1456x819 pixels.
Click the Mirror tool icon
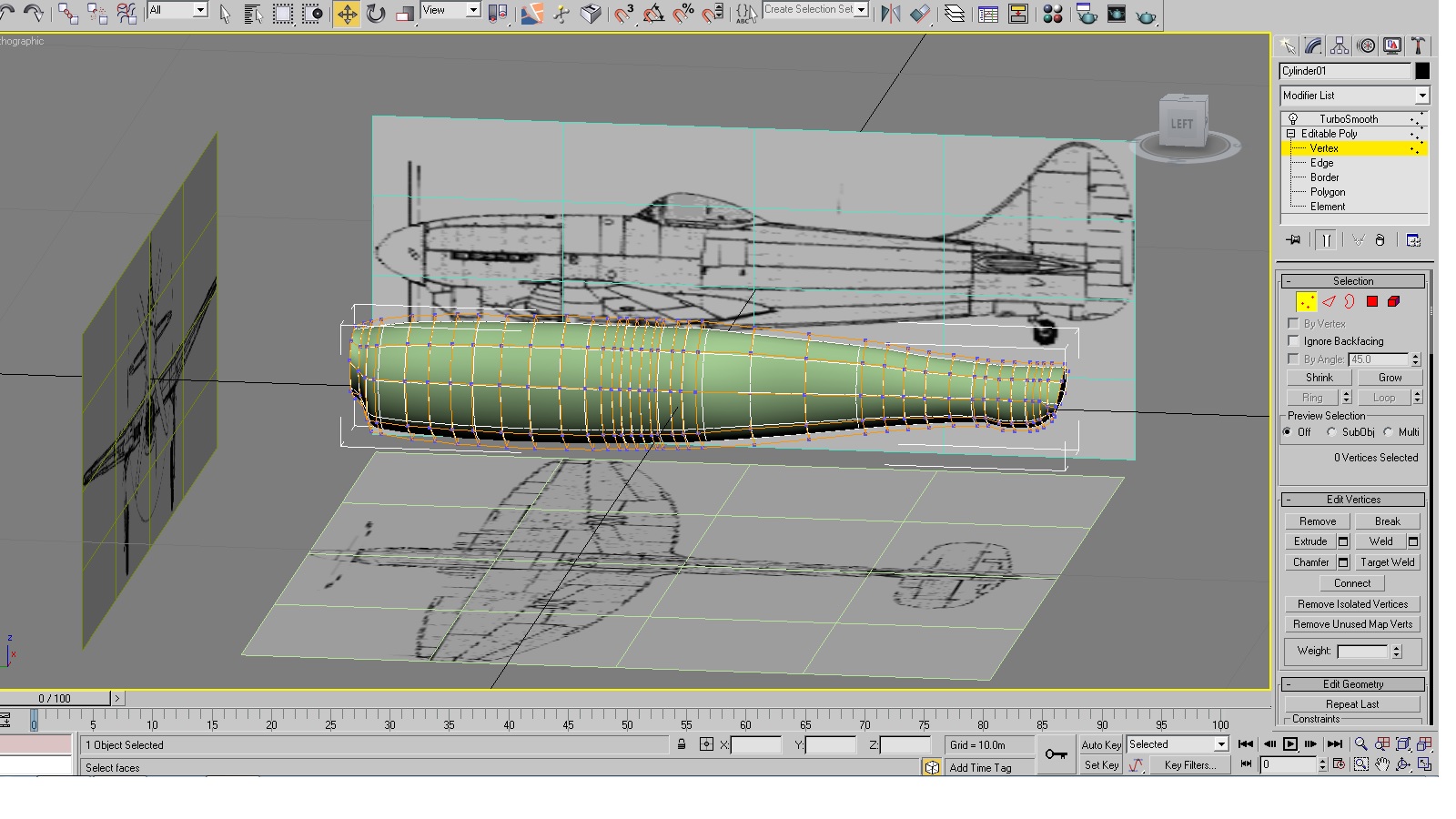[x=891, y=14]
